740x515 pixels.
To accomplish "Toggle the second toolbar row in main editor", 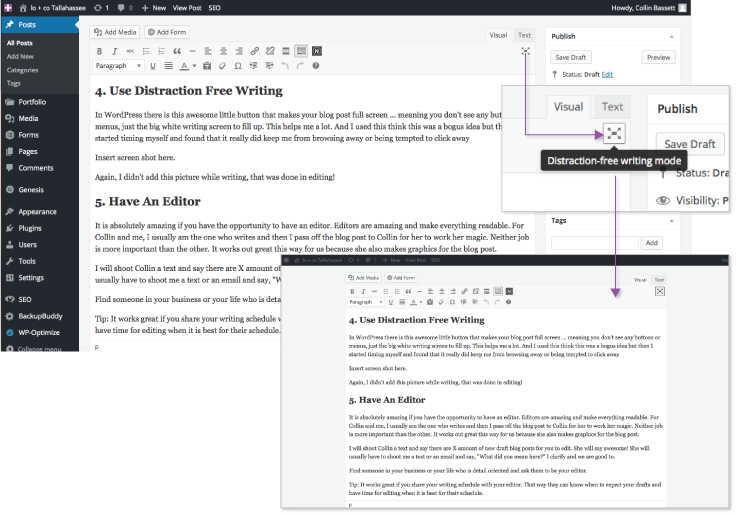I will (301, 51).
